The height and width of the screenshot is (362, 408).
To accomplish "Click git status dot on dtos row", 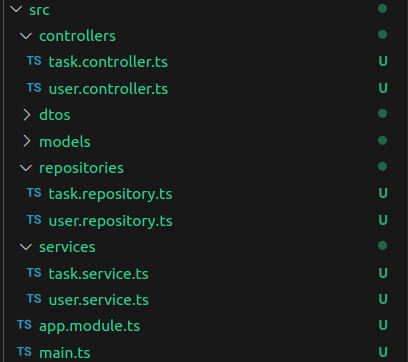I will pyautogui.click(x=382, y=114).
